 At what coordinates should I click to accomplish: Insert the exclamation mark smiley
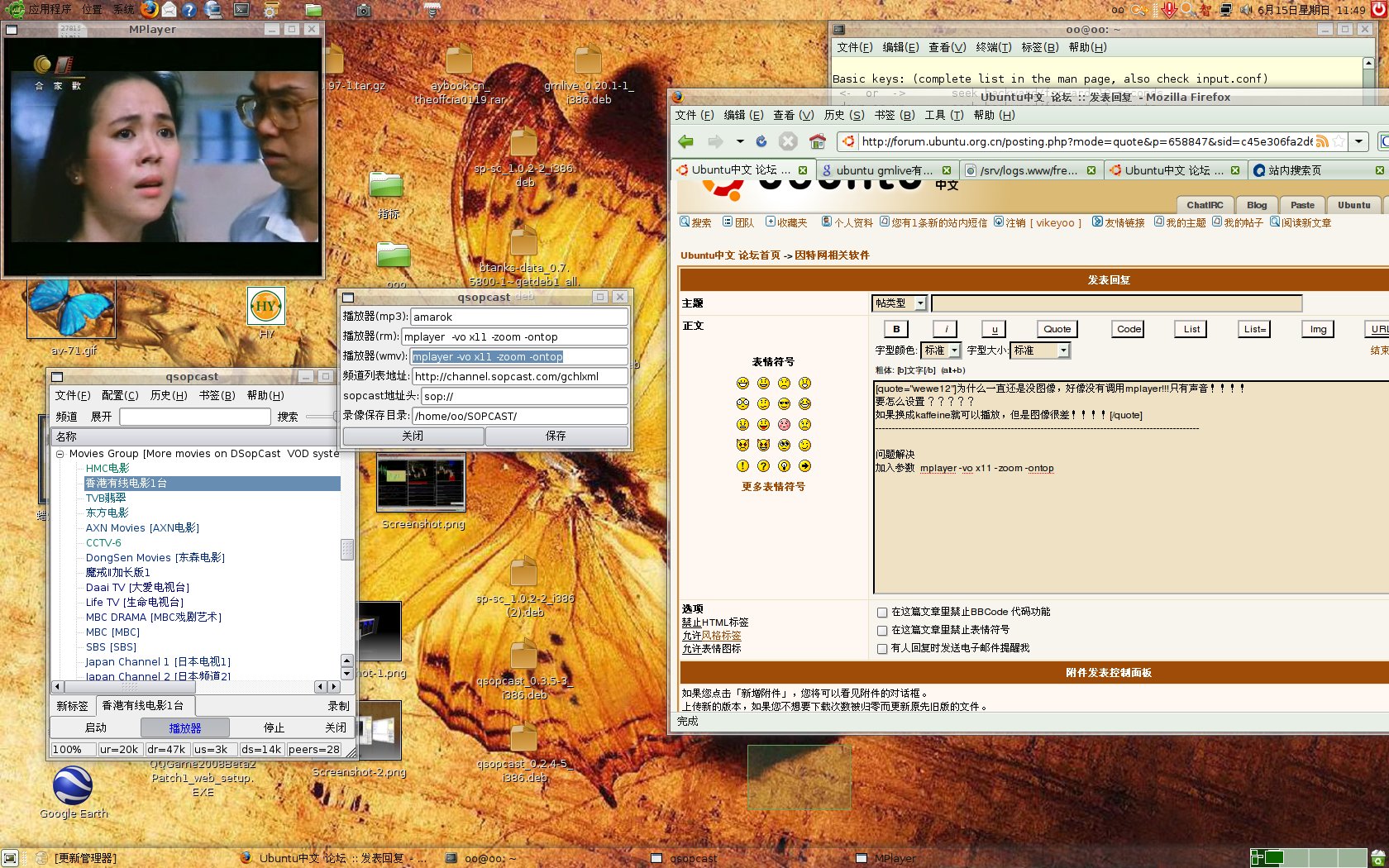coord(742,465)
